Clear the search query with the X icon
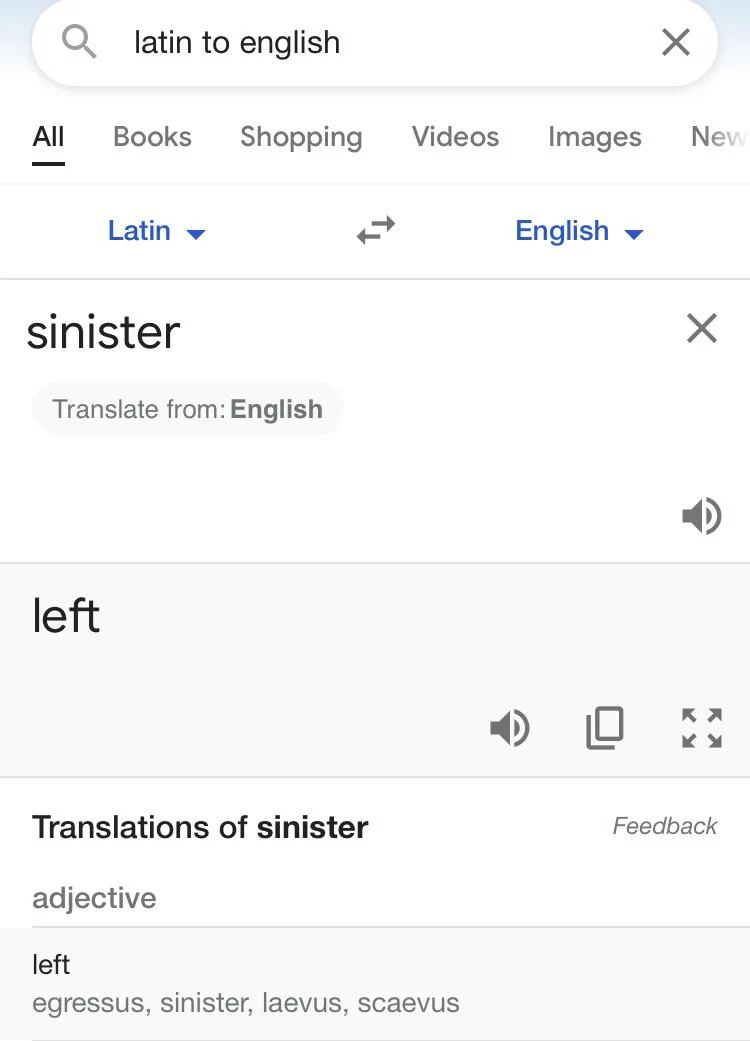The height and width of the screenshot is (1041, 750). coord(676,42)
